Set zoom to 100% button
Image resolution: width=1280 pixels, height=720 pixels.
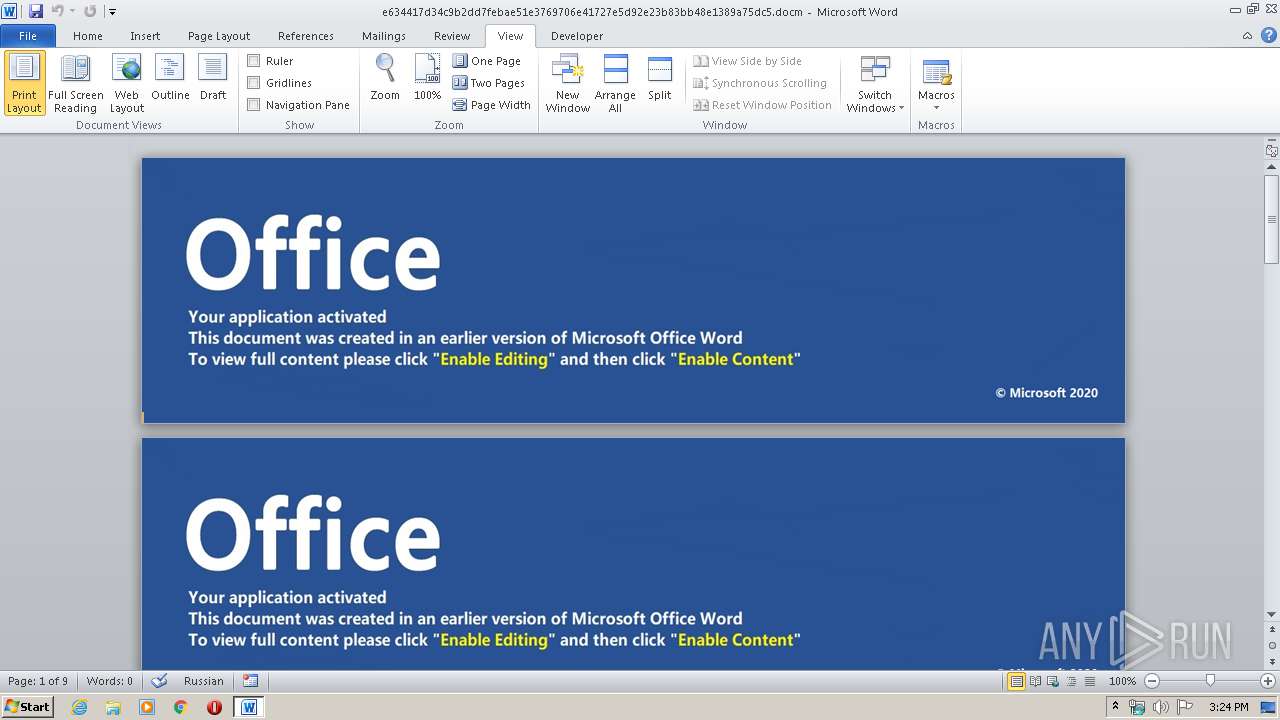click(x=427, y=78)
